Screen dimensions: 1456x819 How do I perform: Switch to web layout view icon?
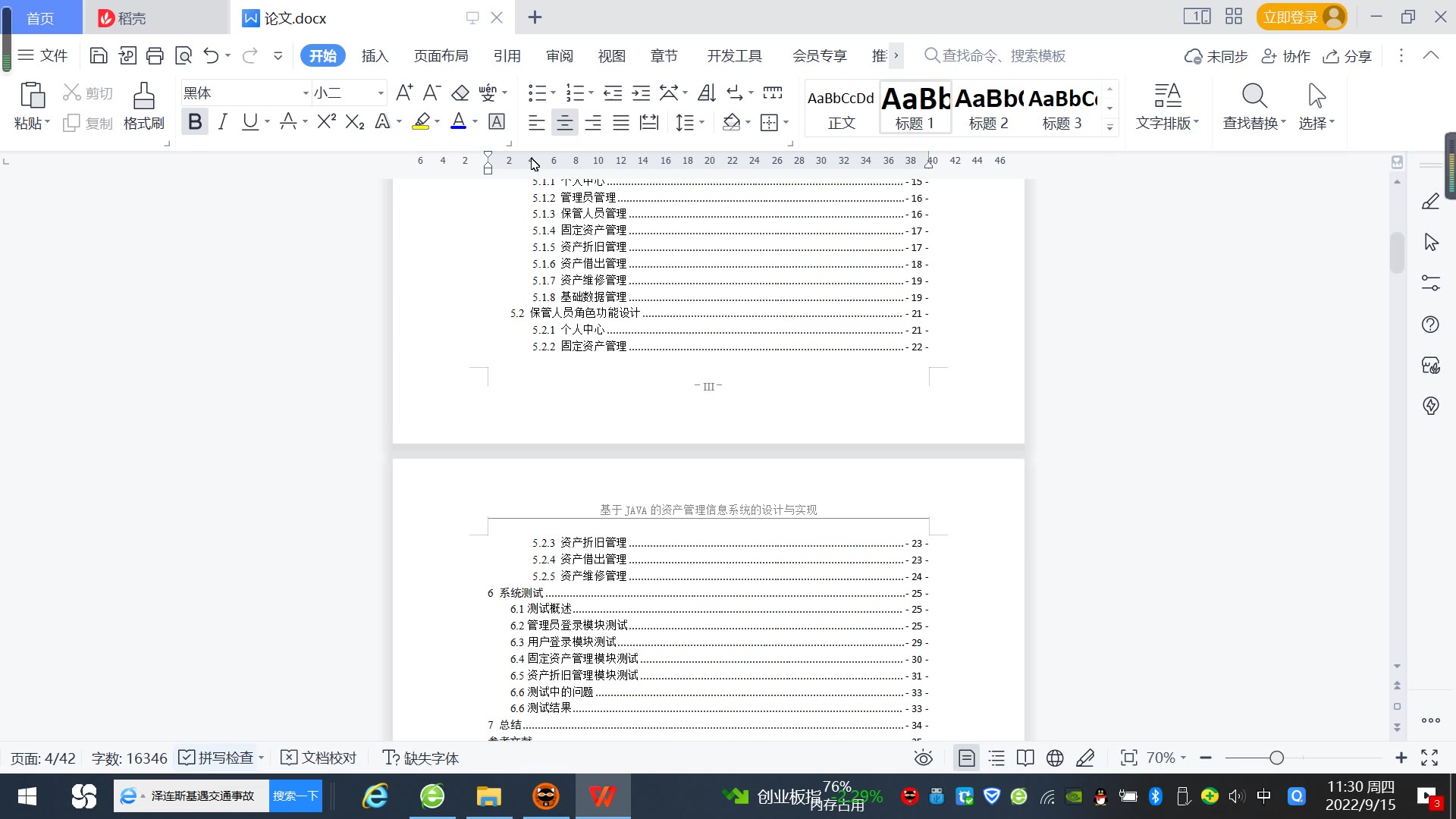[1055, 758]
